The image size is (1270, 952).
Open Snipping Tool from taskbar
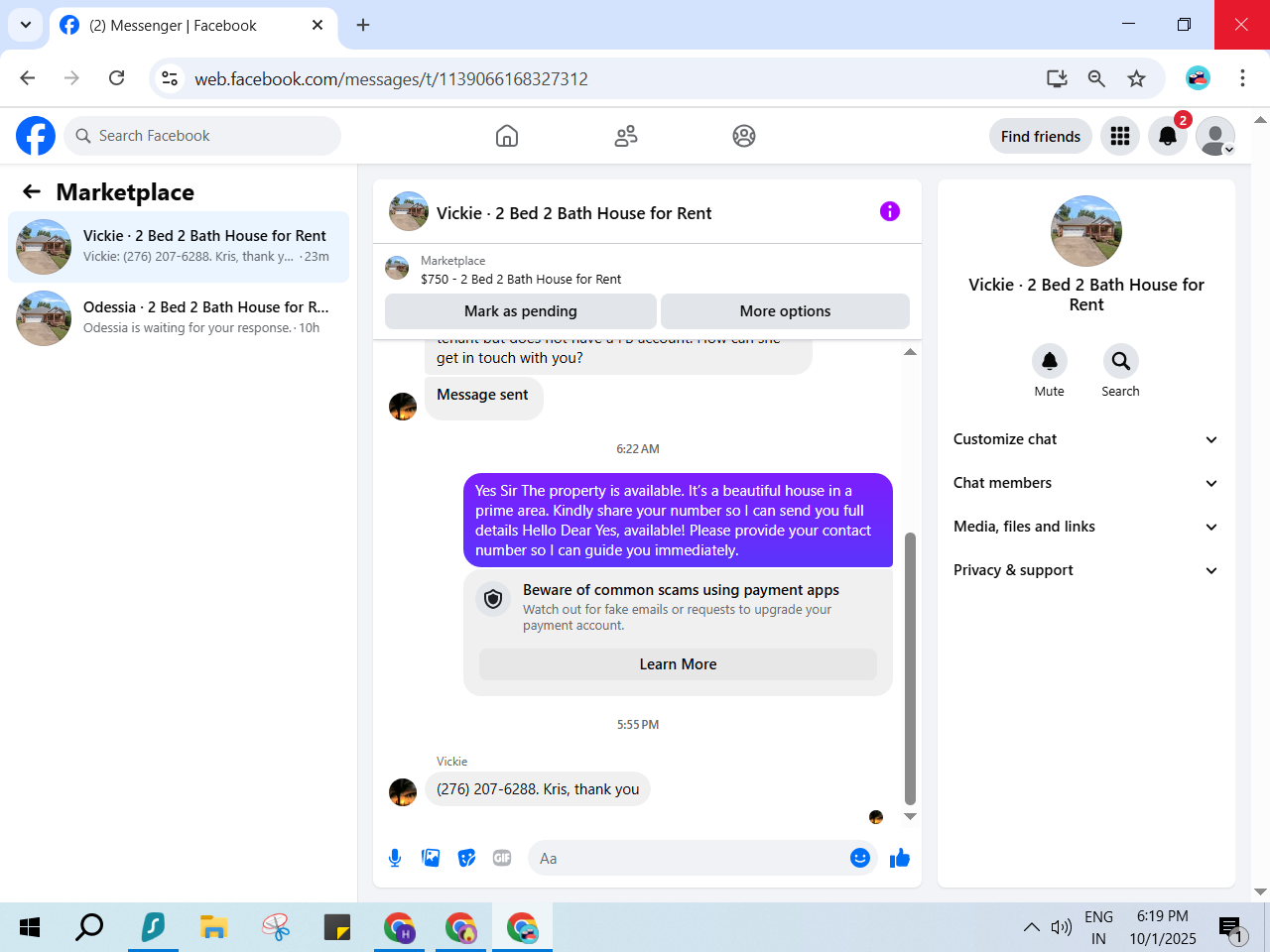[276, 927]
